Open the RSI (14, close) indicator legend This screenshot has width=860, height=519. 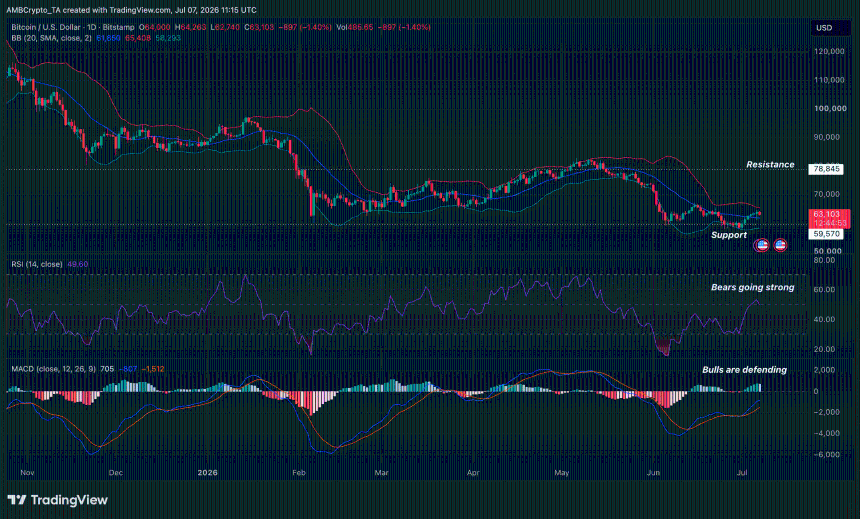37,264
